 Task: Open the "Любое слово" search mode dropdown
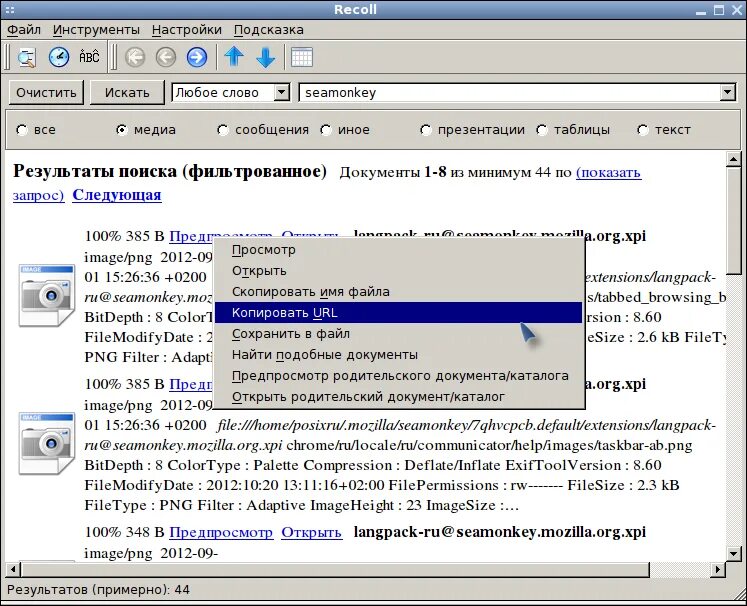231,92
